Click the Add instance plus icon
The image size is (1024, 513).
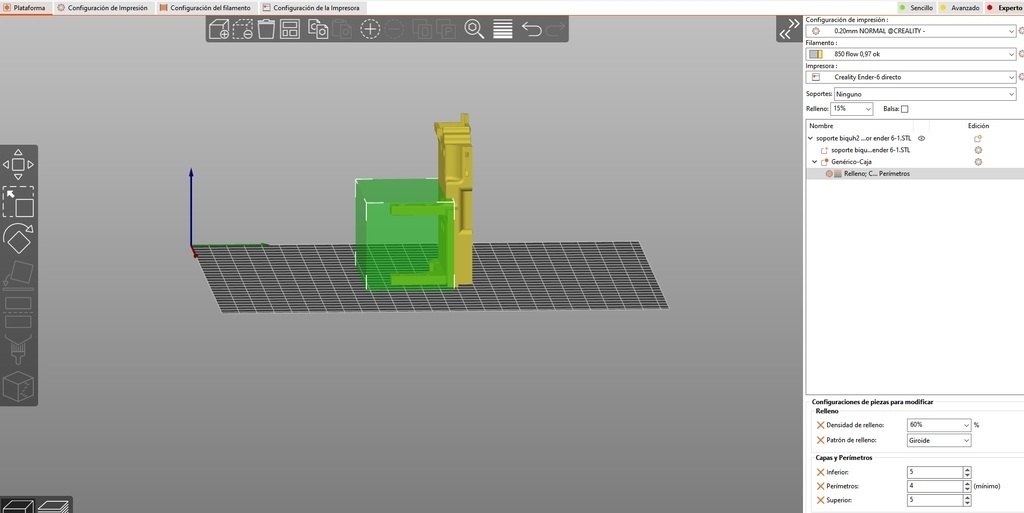coord(370,29)
